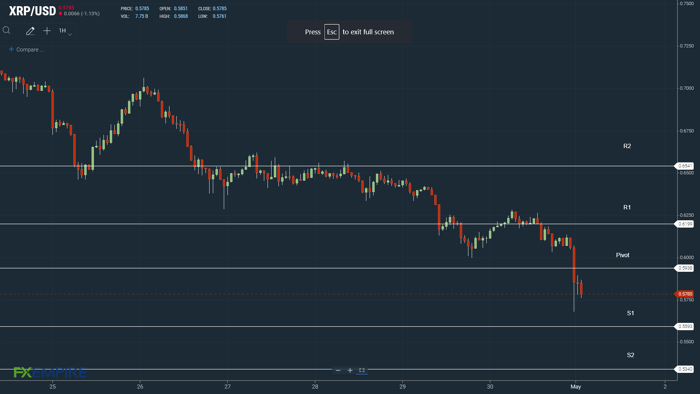Click the latest red candlestick
Viewport: 700px width, 394px height.
click(581, 288)
